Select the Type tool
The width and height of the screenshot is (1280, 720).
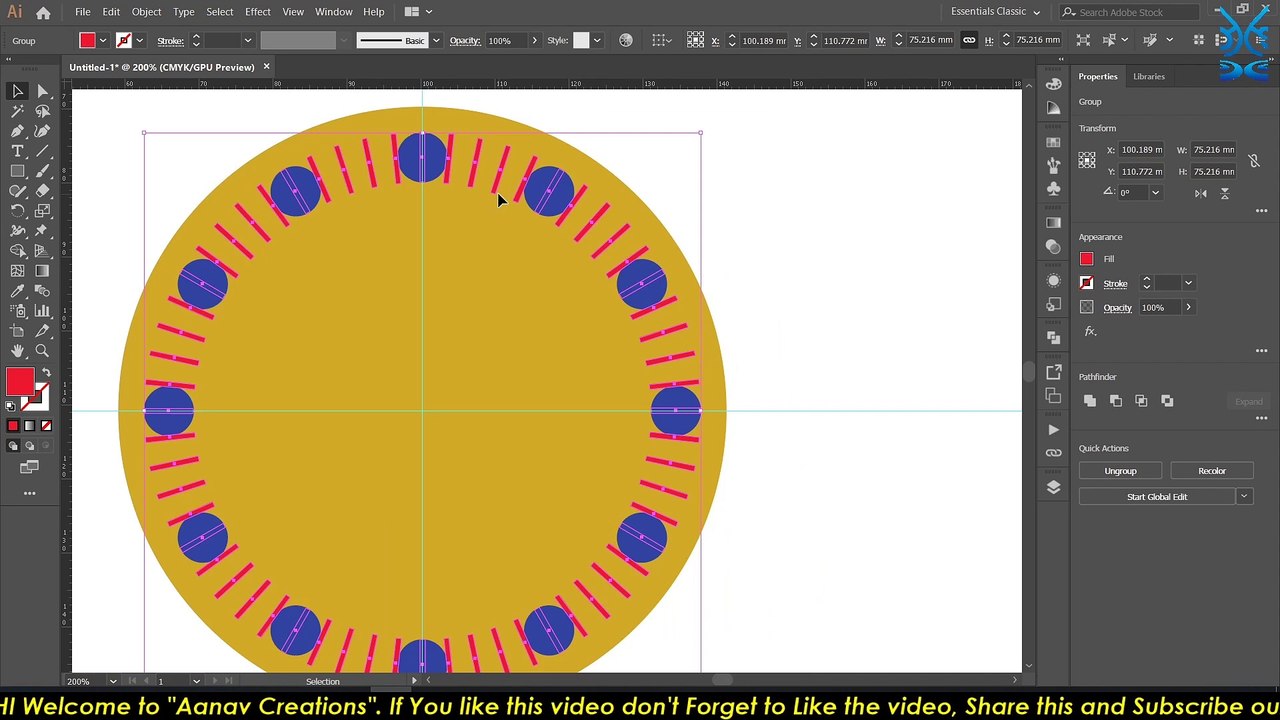(17, 151)
